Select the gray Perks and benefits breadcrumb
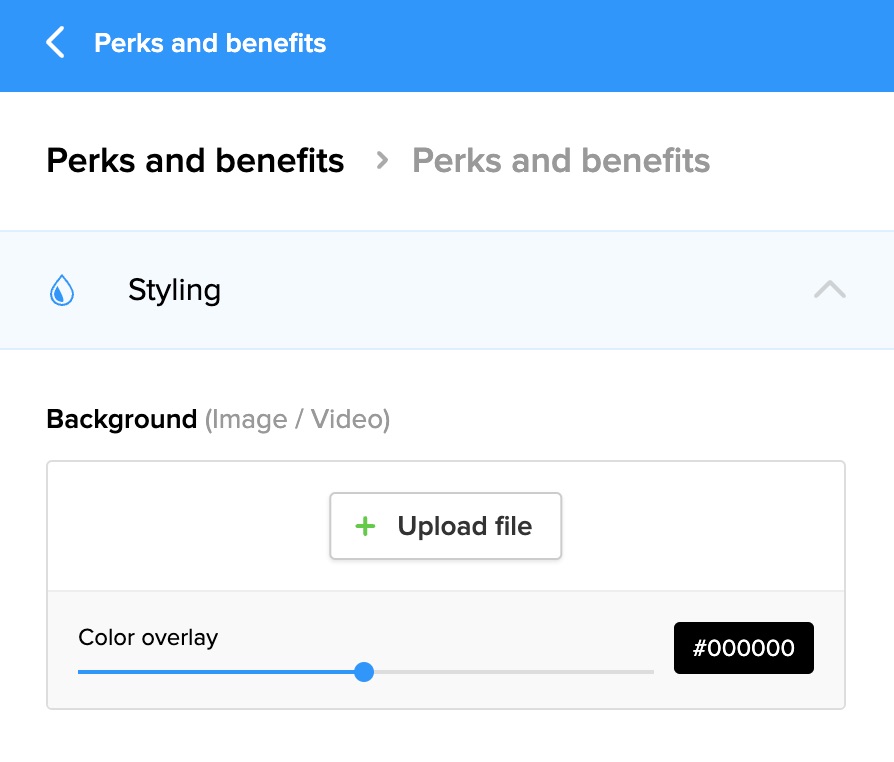Screen dimensions: 894x762 tap(561, 160)
